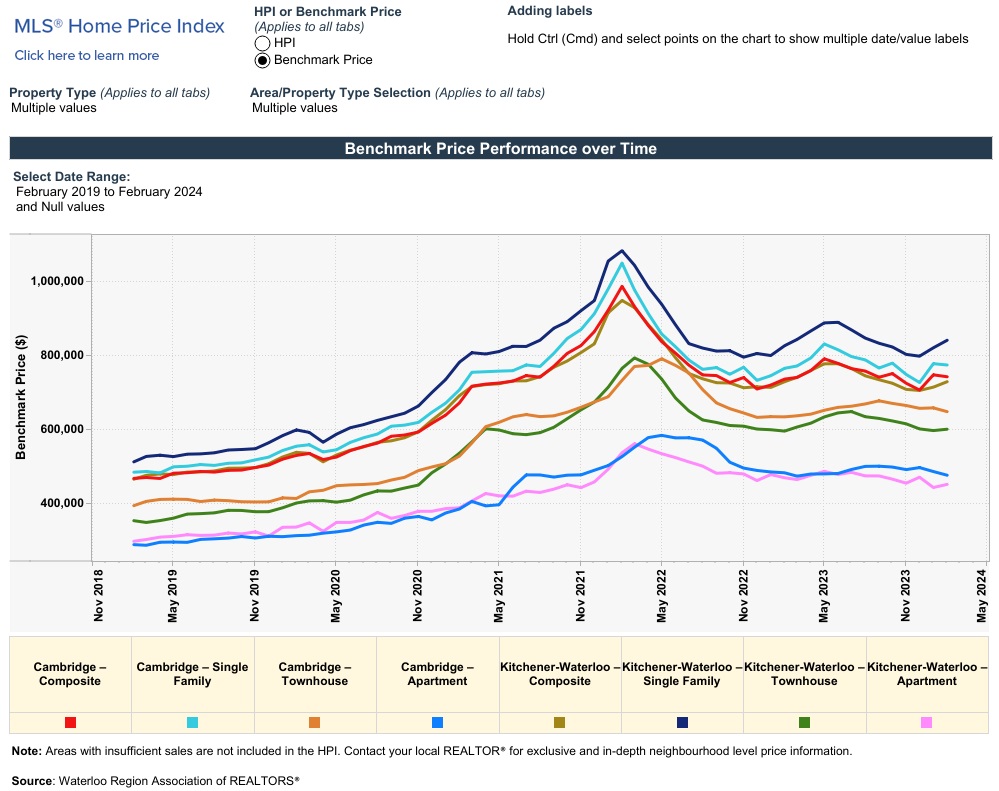Image resolution: width=999 pixels, height=791 pixels.
Task: Click the MLS Home Price Index title
Action: pyautogui.click(x=119, y=27)
